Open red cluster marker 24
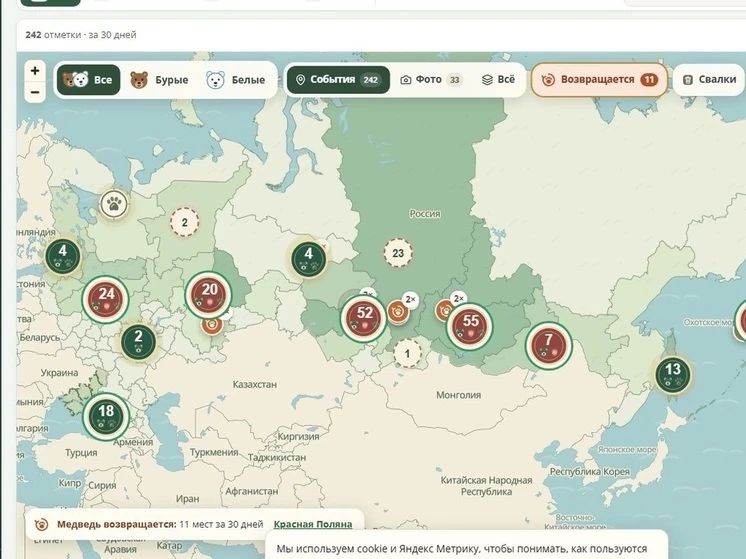Screen dimensions: 746x559 [x=106, y=299]
